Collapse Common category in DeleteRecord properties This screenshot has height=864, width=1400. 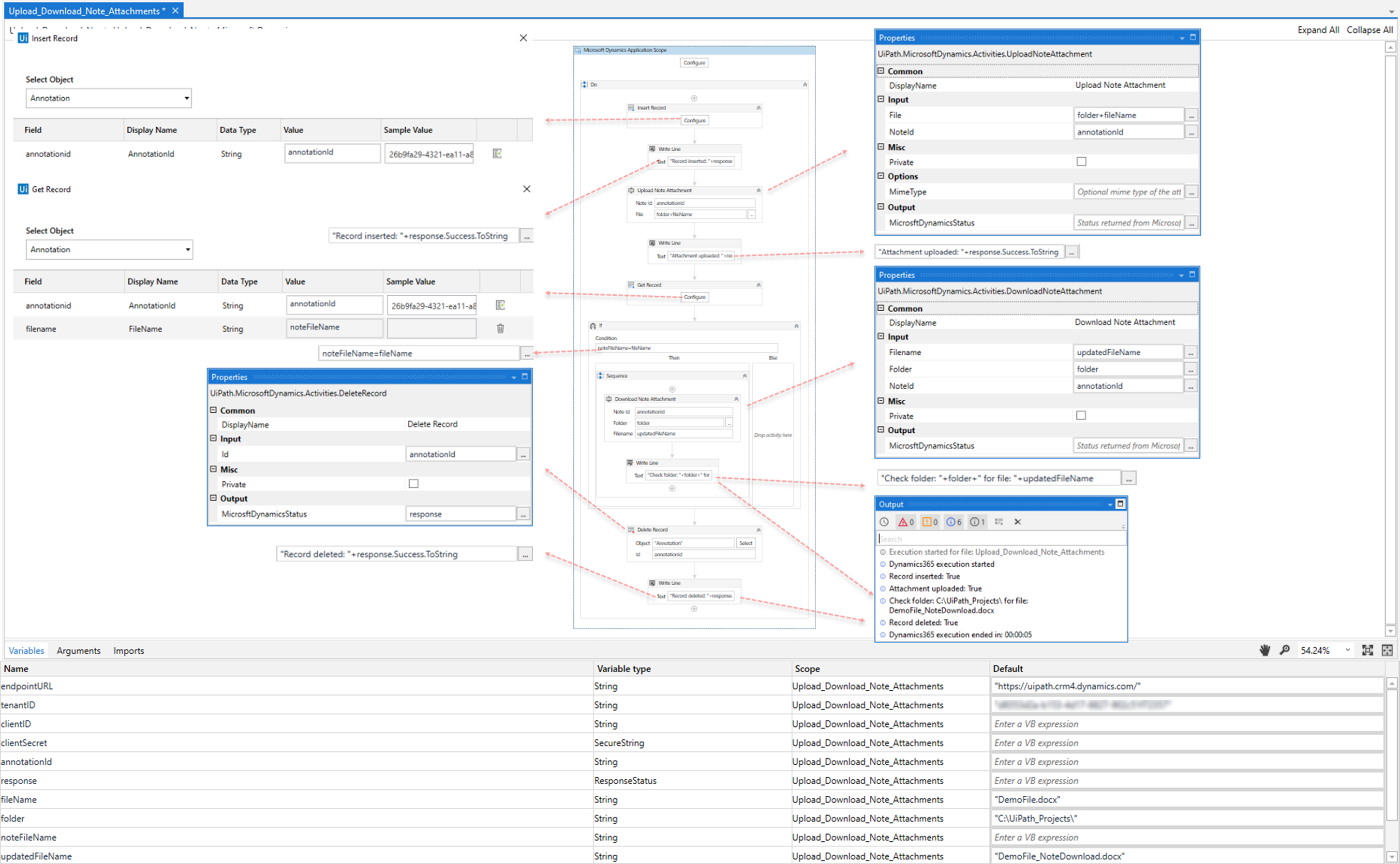click(x=213, y=410)
